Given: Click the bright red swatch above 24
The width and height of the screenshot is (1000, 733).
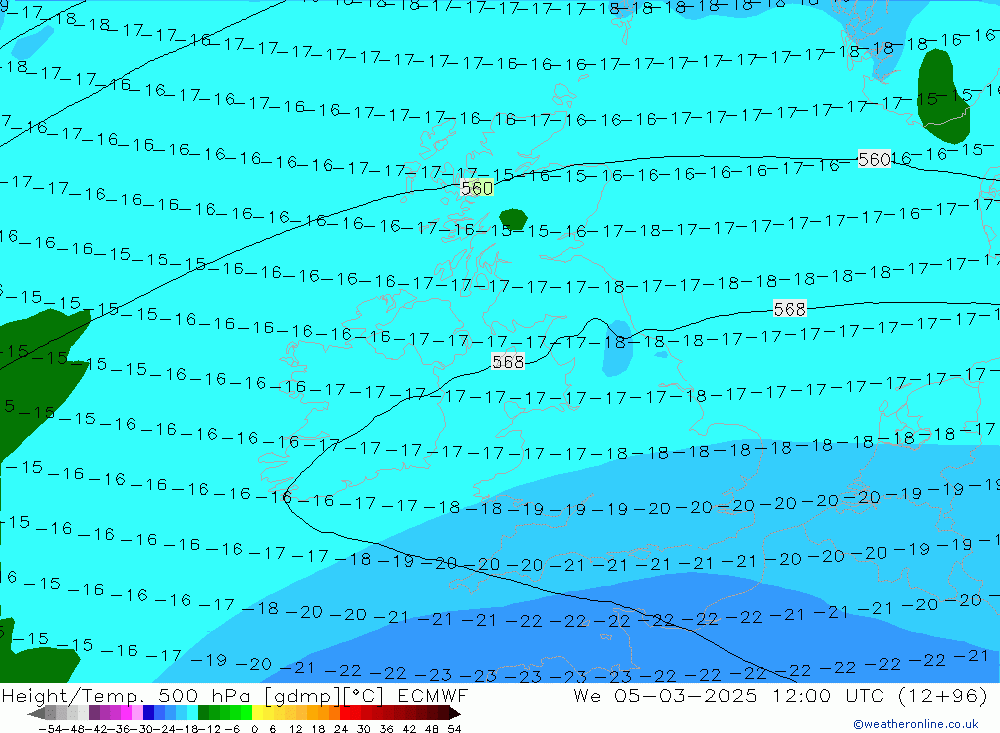Looking at the screenshot, I should coord(345,713).
